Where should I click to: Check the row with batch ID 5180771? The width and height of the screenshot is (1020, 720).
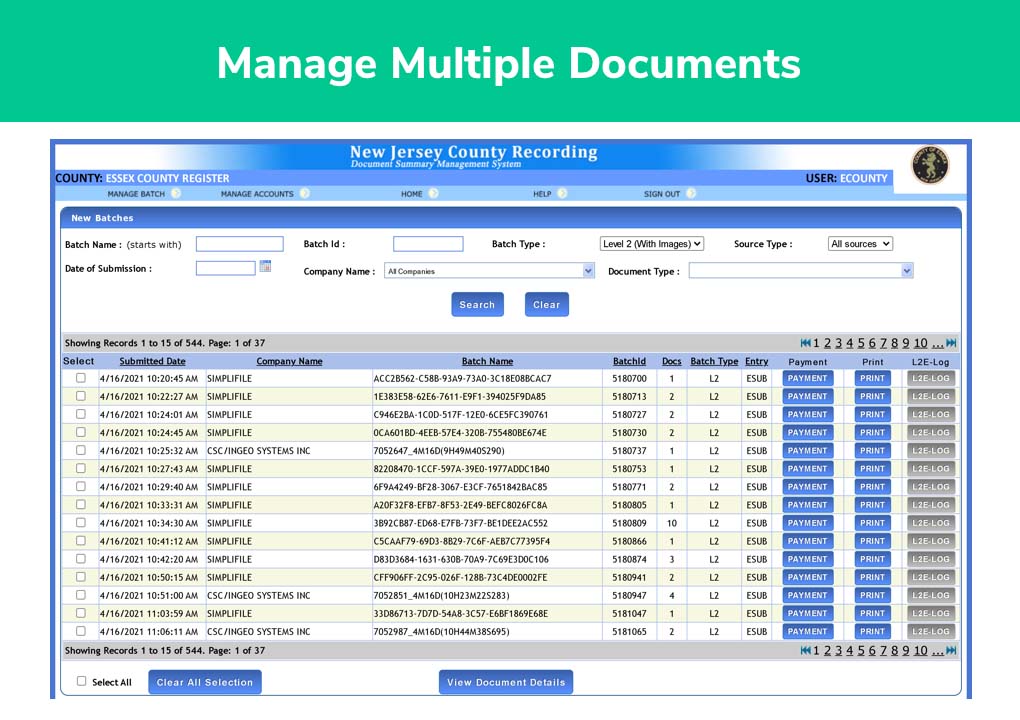point(81,487)
